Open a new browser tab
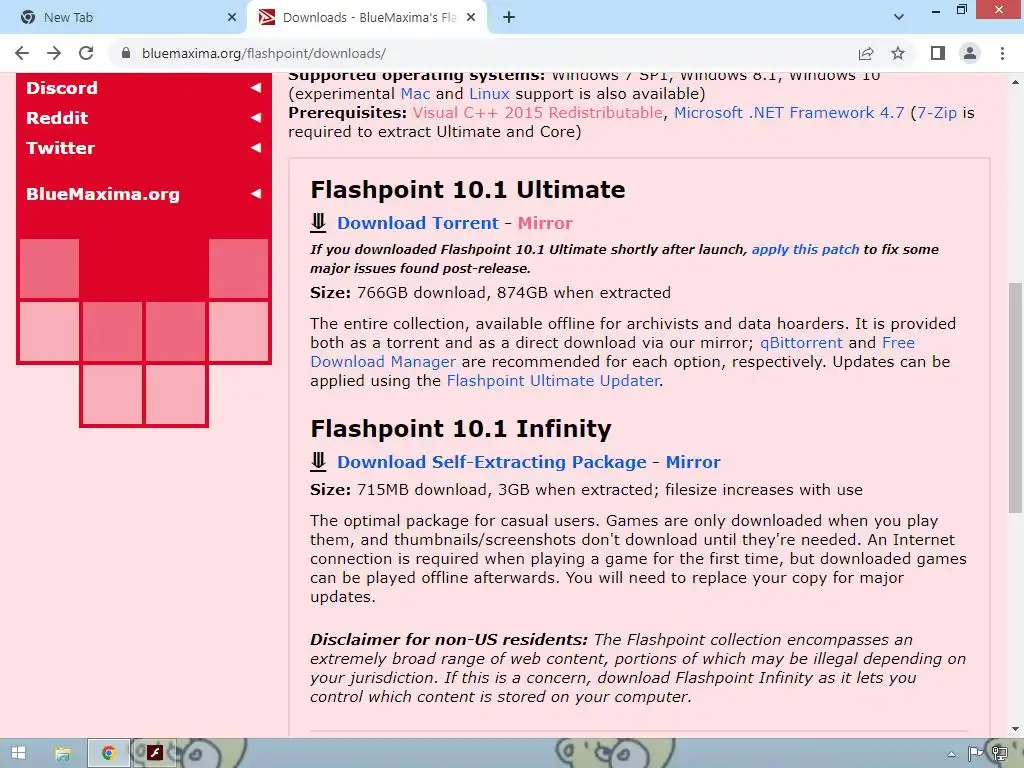The image size is (1024, 768). click(509, 18)
